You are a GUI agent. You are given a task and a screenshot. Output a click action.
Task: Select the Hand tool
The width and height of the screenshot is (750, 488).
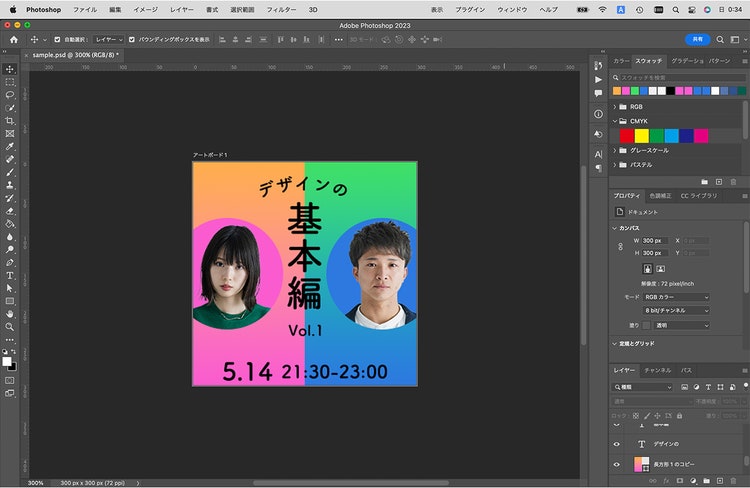(10, 314)
